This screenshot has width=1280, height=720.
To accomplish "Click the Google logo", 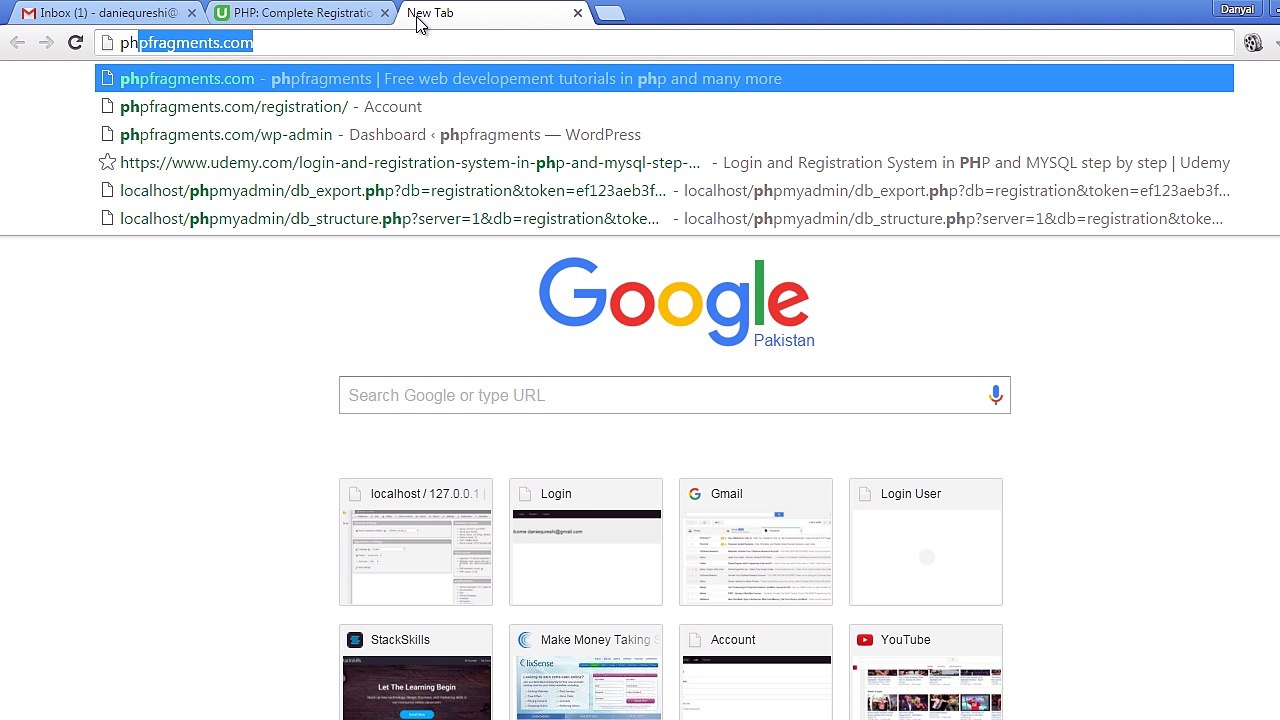I will coord(674,300).
